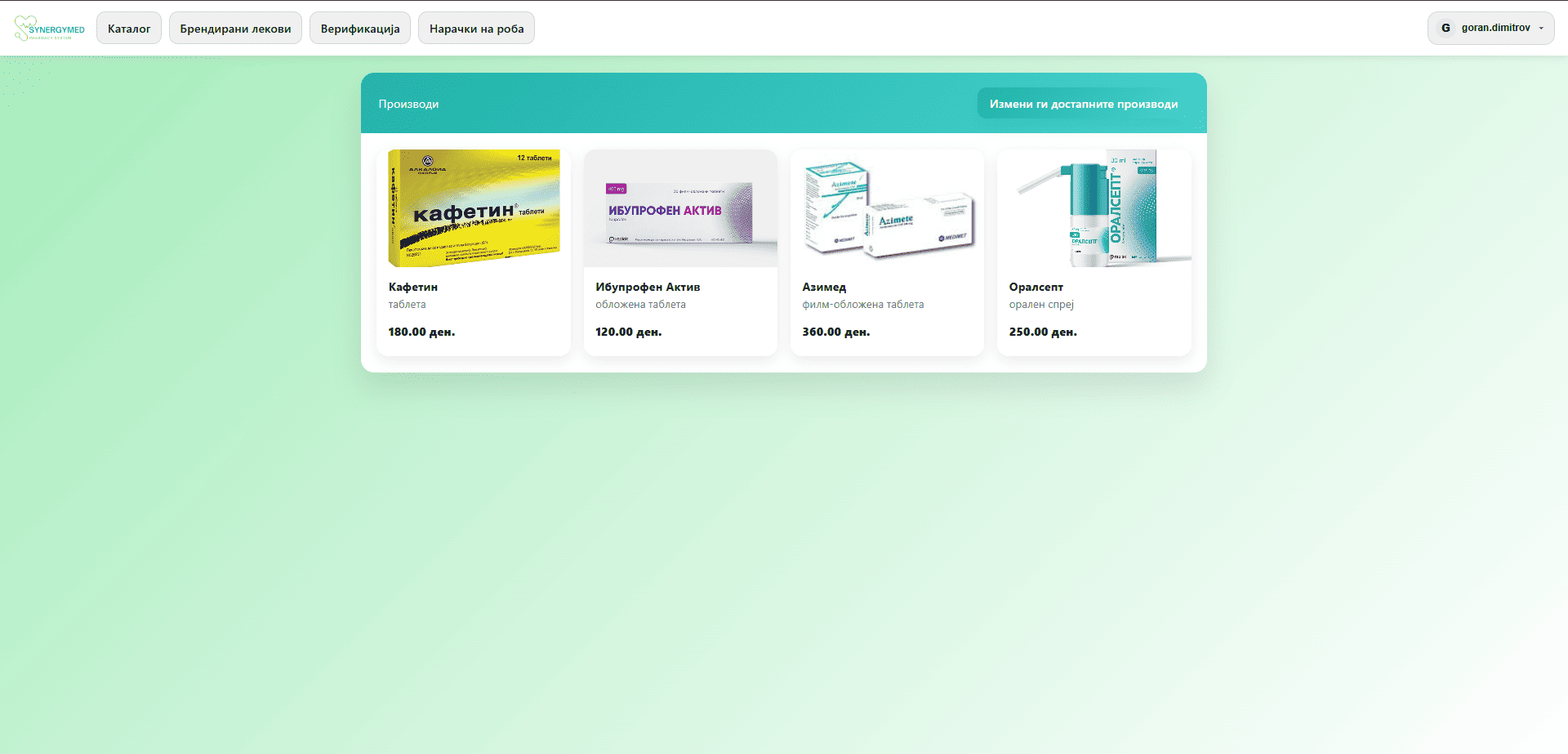This screenshot has height=754, width=1568.
Task: Click the Кафетин product title
Action: click(413, 287)
